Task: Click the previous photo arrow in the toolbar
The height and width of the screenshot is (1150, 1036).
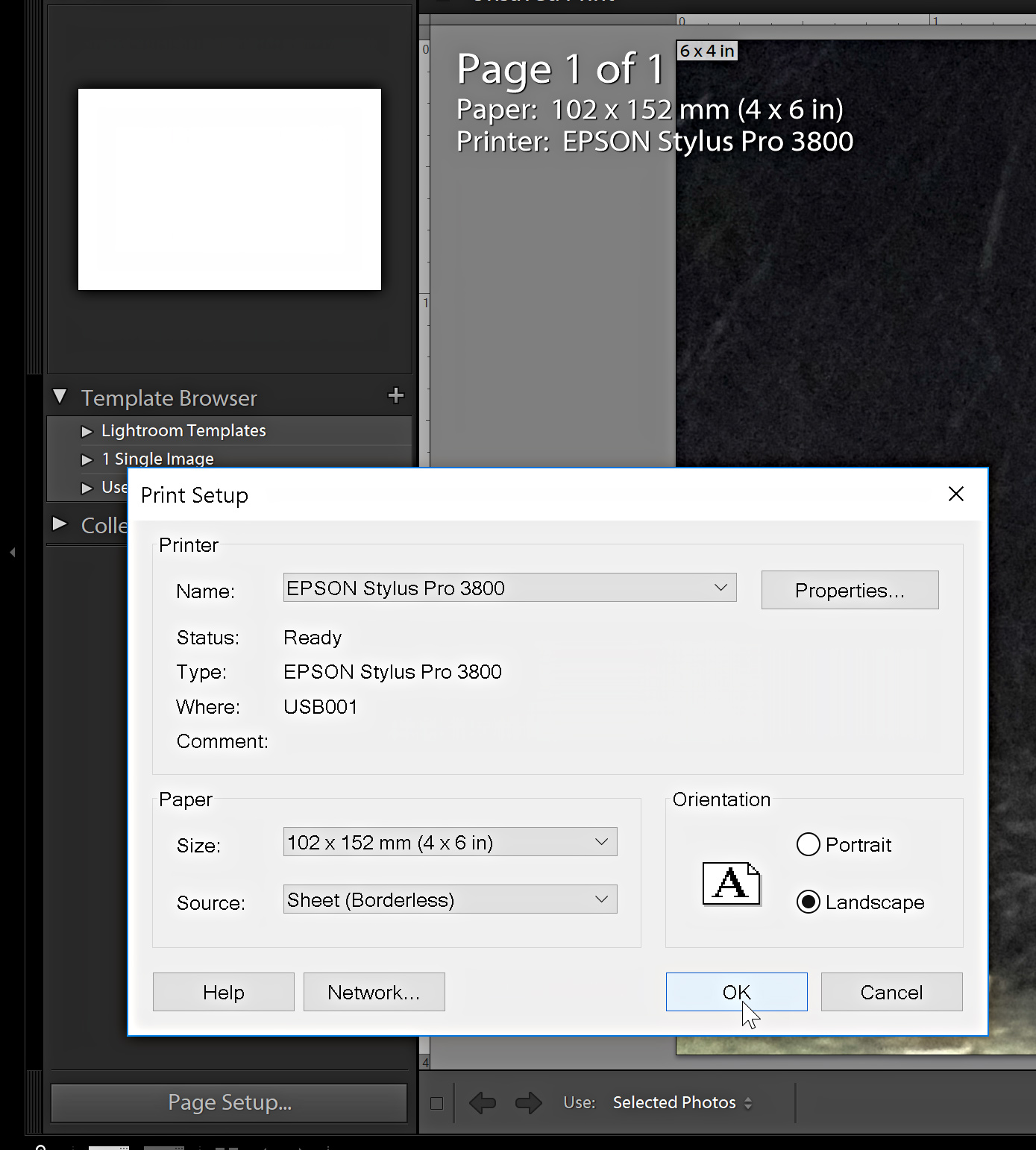Action: click(482, 1102)
